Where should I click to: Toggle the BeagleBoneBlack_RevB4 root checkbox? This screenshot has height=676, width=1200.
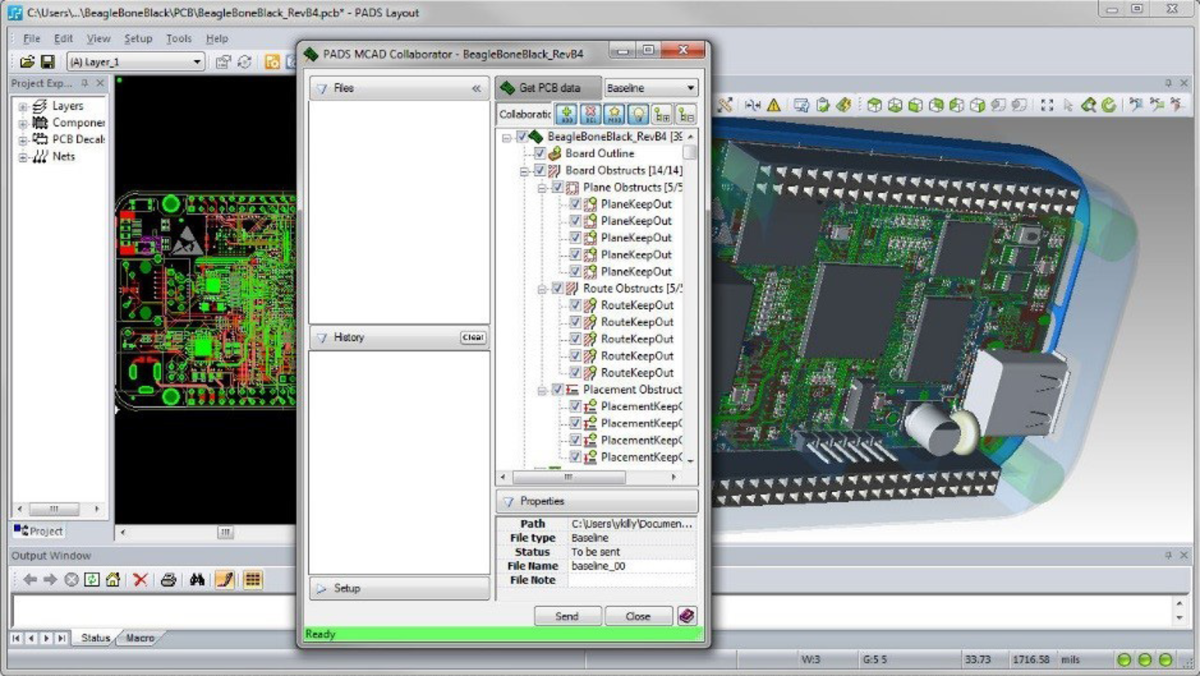(x=521, y=136)
